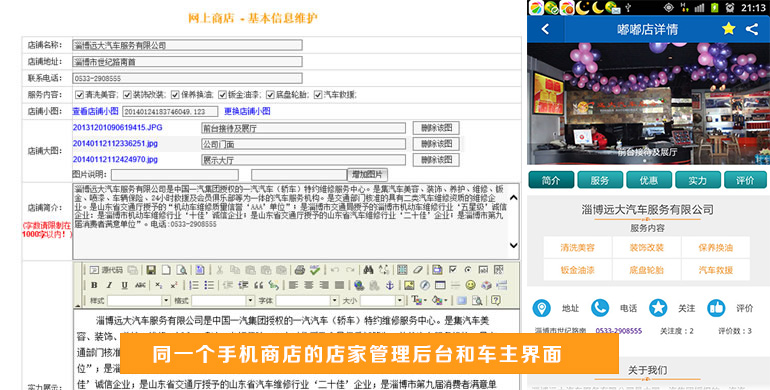Tap the back arrow on phone header
The width and height of the screenshot is (770, 390).
[x=545, y=29]
